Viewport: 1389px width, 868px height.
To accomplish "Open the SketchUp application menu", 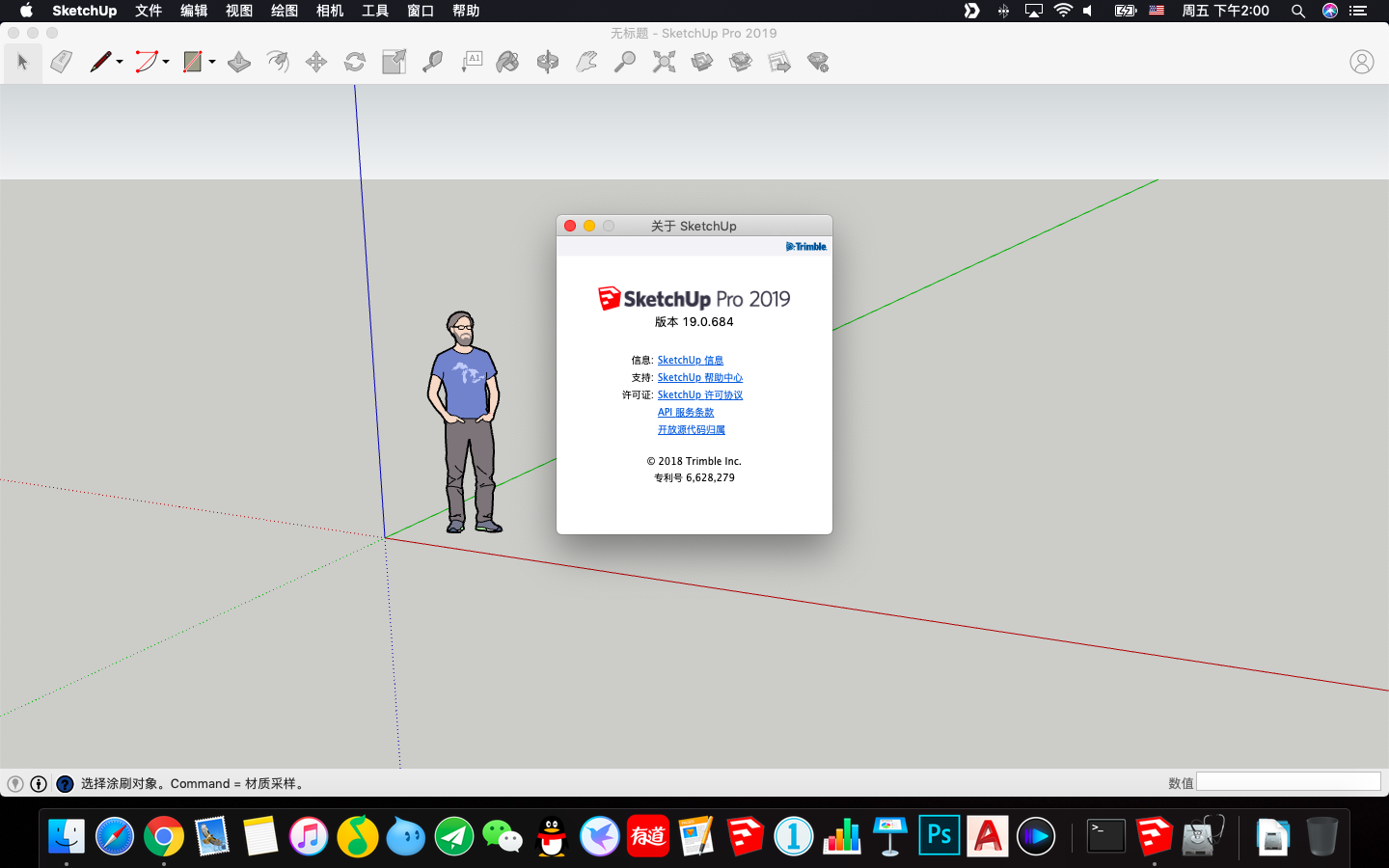I will click(x=84, y=11).
